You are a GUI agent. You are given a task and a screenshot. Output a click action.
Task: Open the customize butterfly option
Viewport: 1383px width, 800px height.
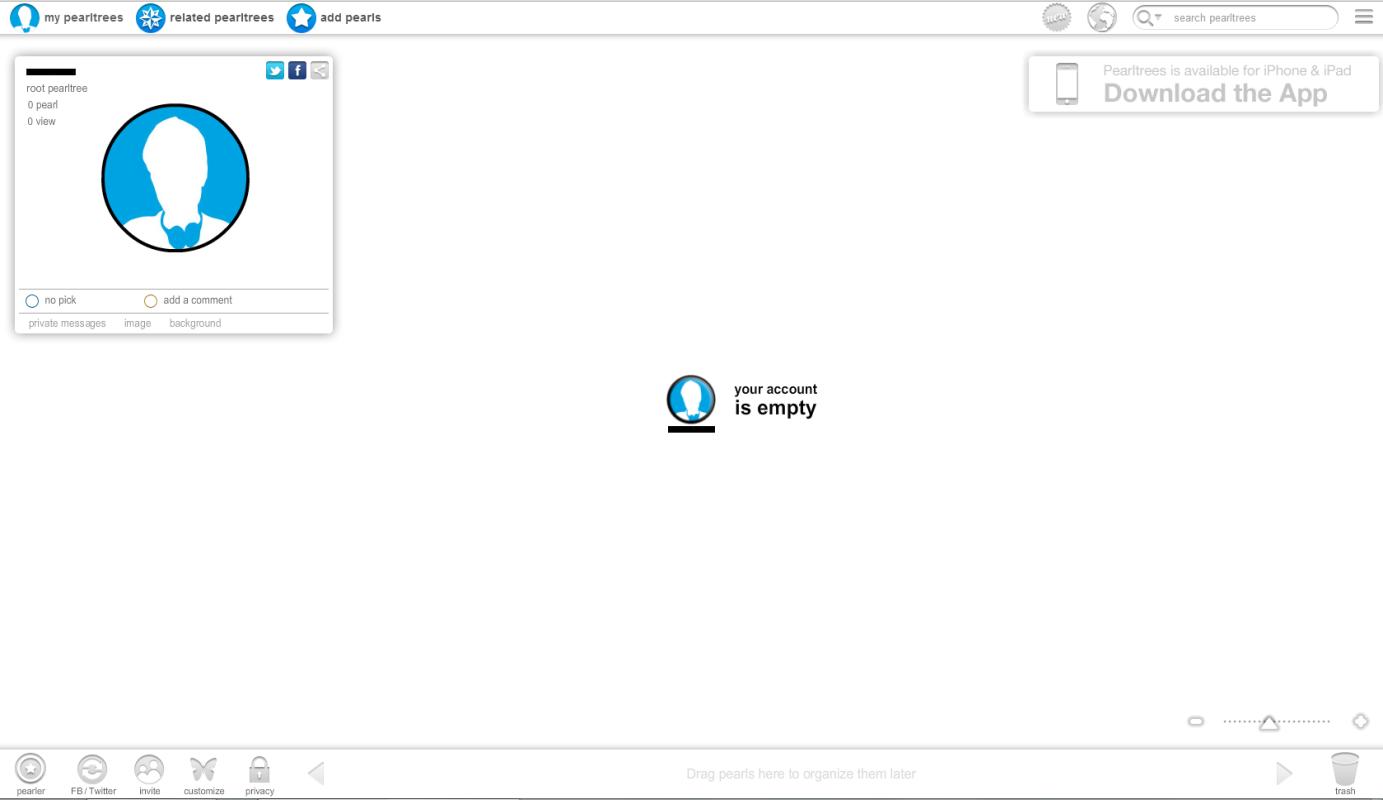pyautogui.click(x=204, y=774)
